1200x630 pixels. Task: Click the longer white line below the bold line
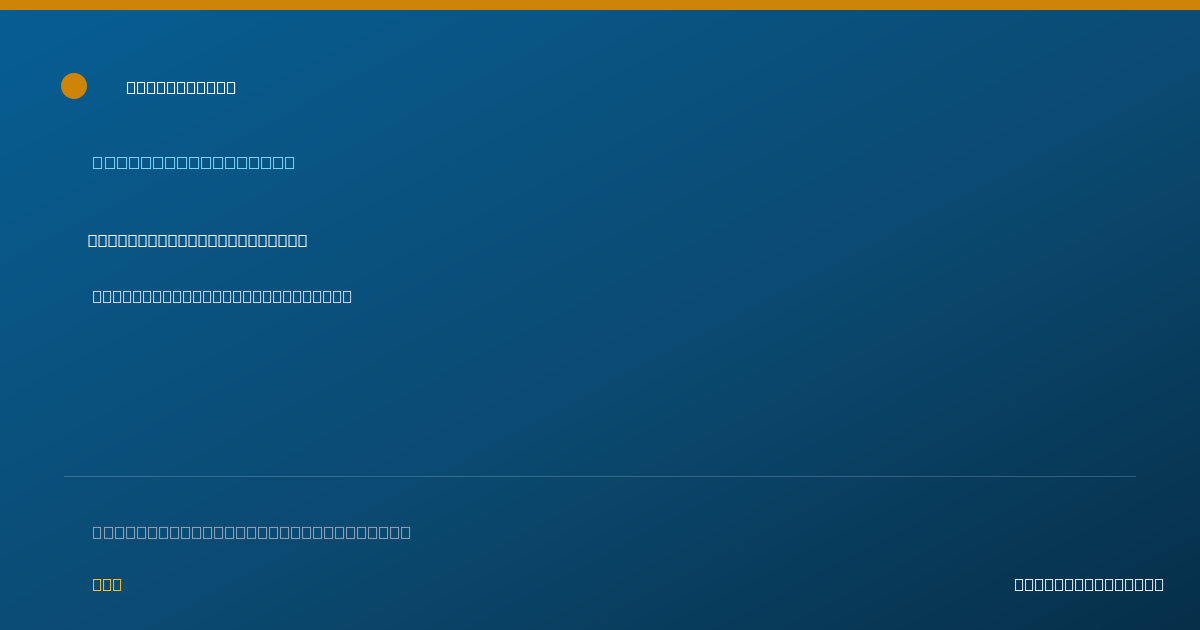coord(222,296)
